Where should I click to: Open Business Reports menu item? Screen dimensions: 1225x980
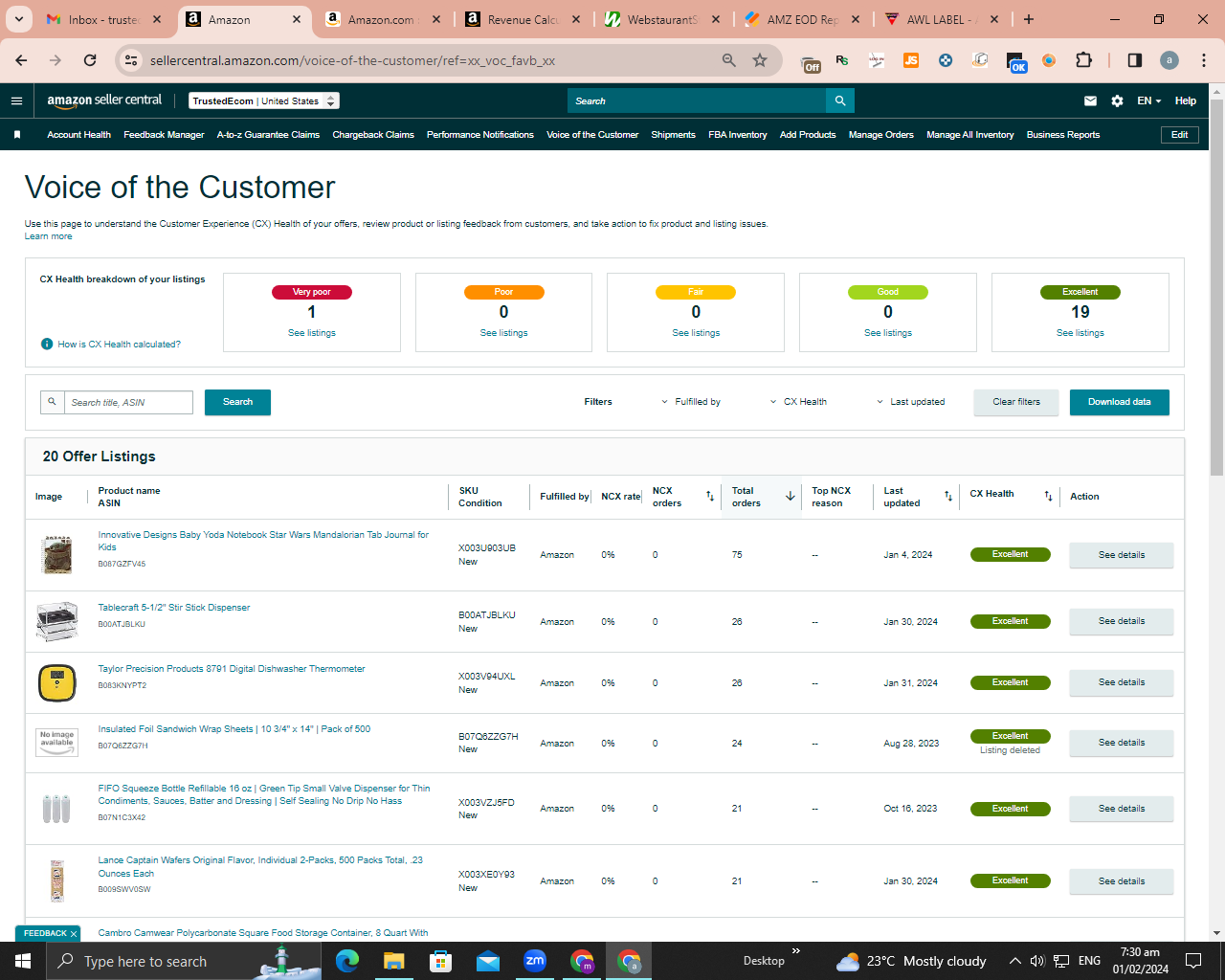click(1063, 135)
